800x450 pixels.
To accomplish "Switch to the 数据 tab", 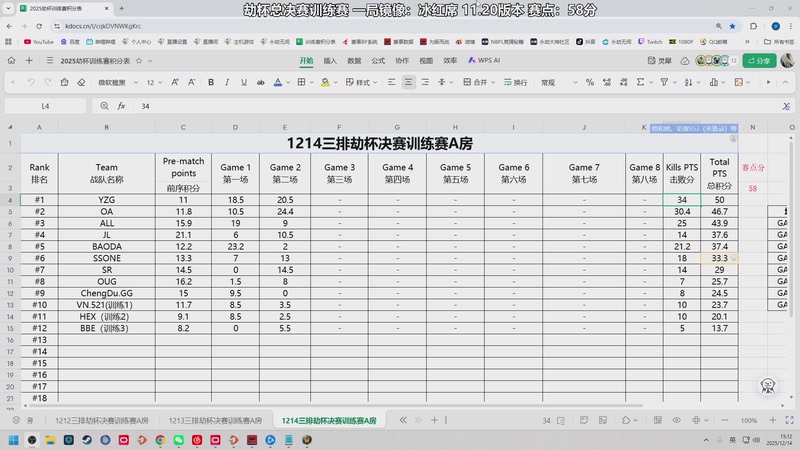I will pos(354,60).
